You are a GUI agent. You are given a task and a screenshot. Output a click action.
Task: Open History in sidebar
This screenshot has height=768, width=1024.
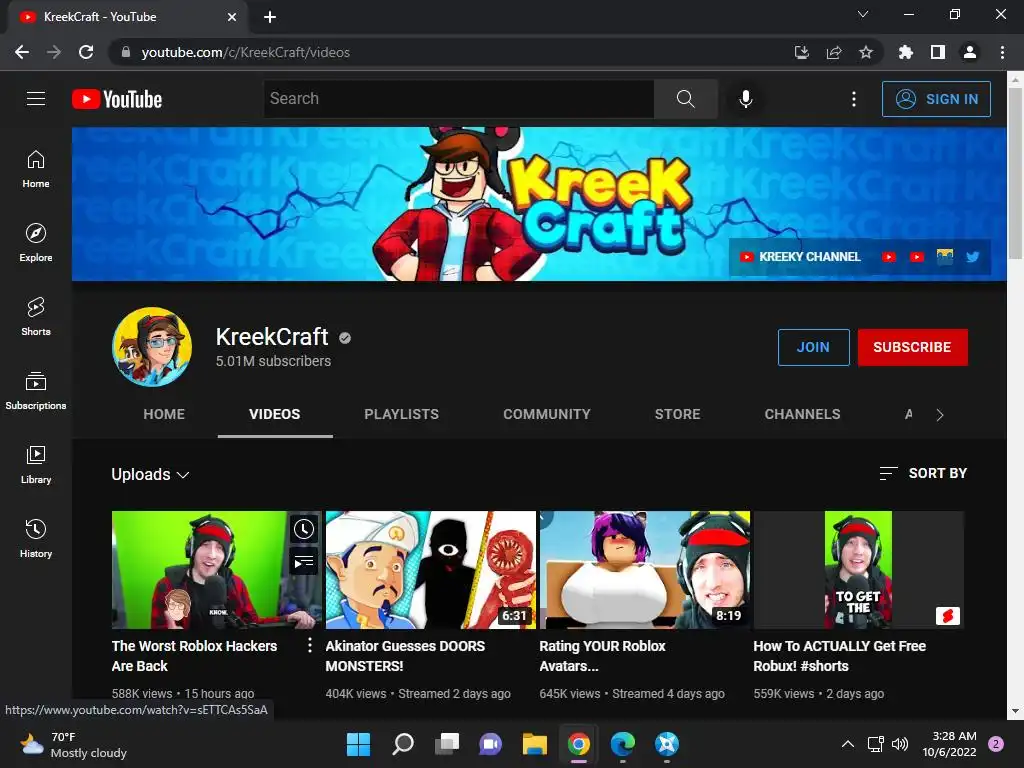click(x=36, y=538)
